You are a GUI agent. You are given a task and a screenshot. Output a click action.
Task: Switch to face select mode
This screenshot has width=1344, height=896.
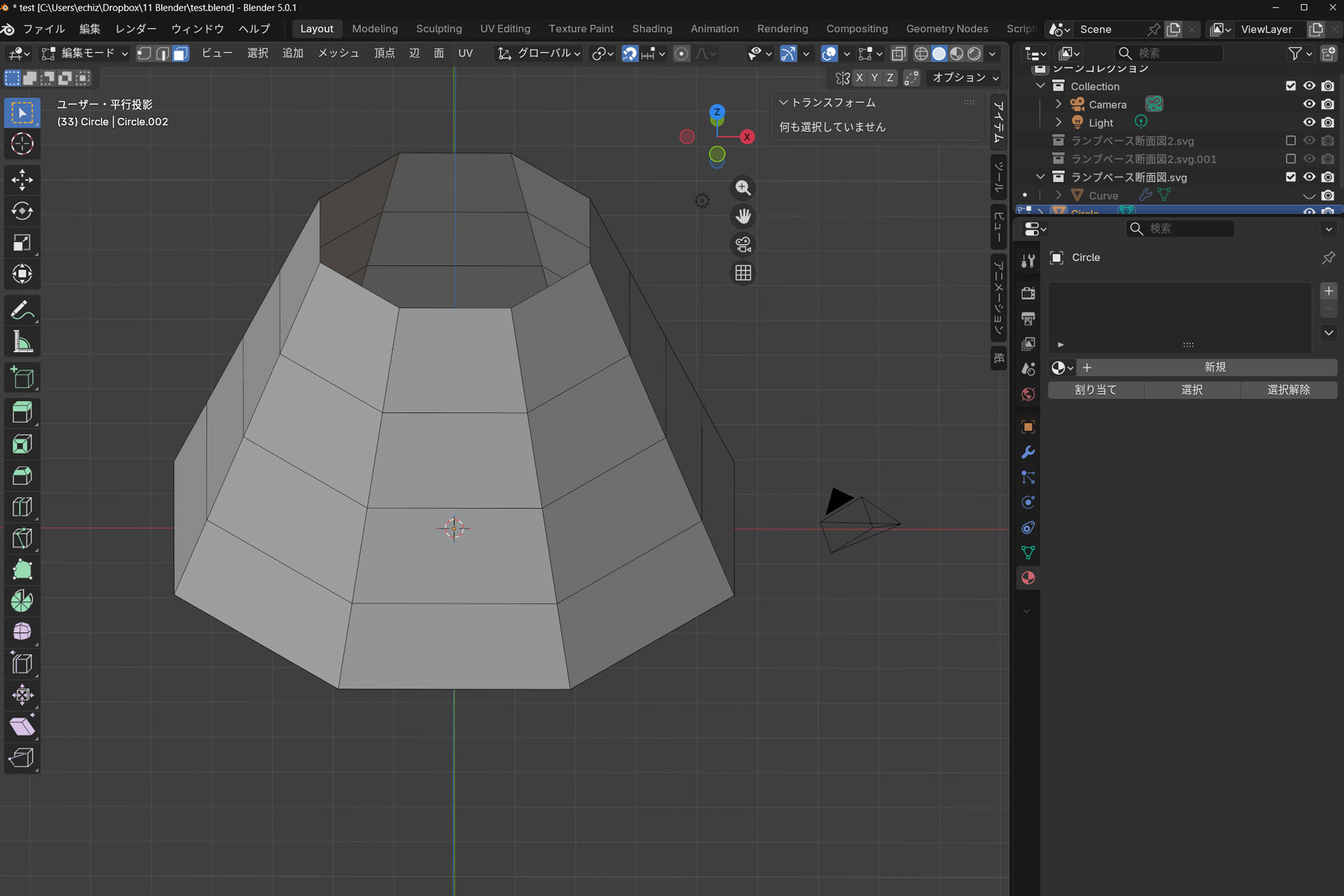pos(181,54)
